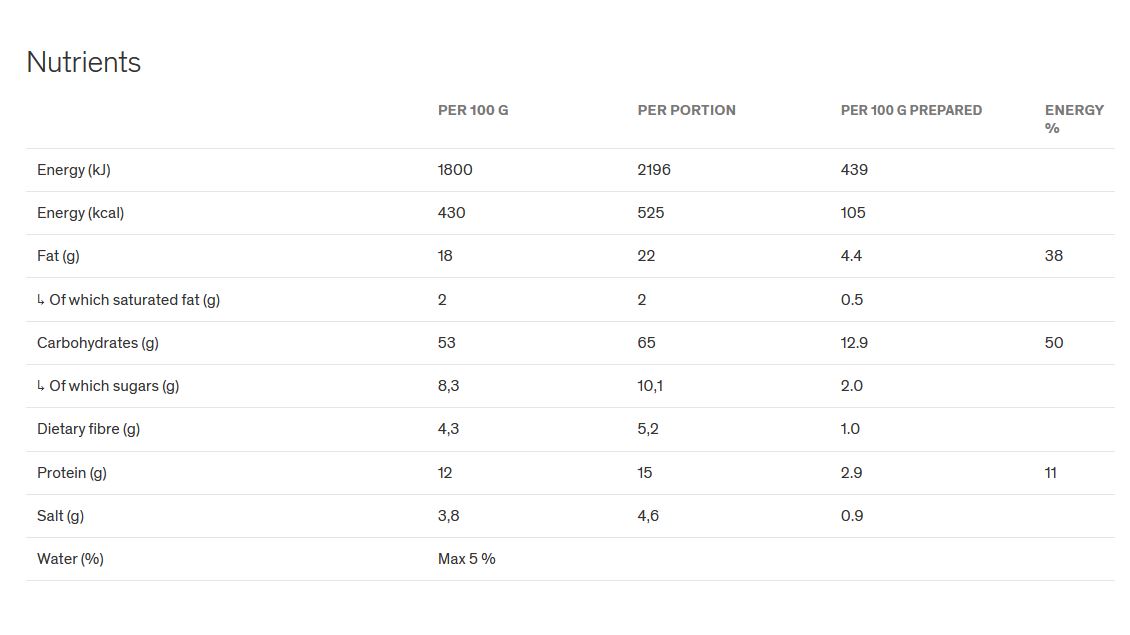Click the saturated fat row label
1130x635 pixels.
134,300
